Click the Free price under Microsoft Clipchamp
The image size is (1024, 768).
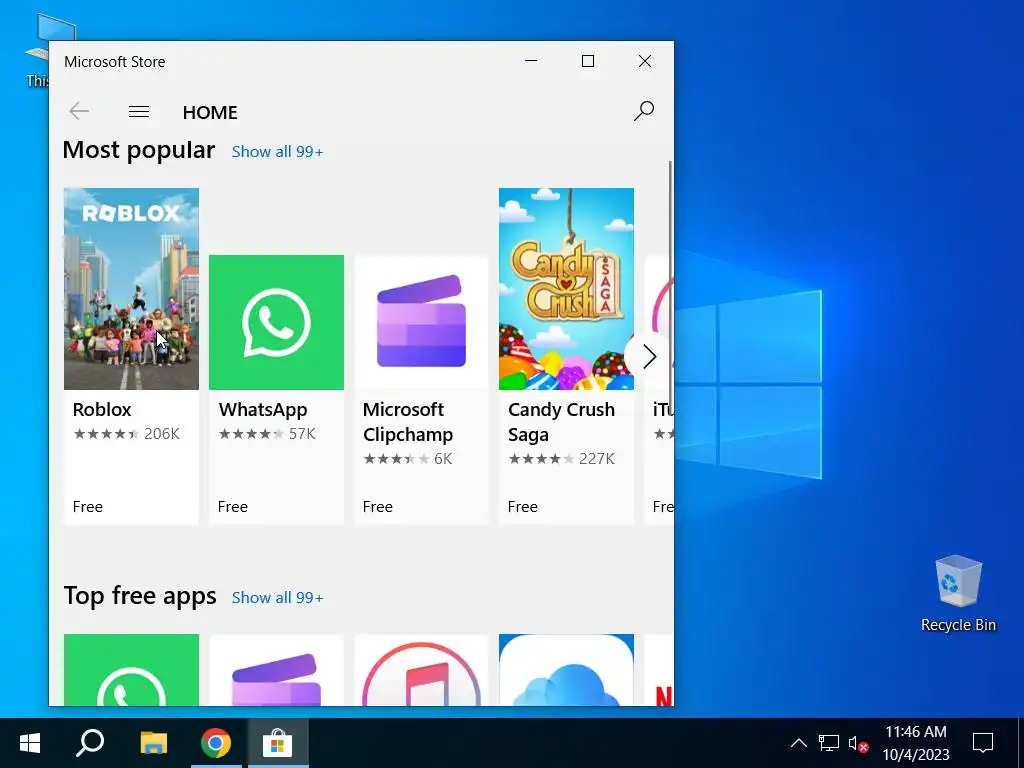[x=377, y=507]
